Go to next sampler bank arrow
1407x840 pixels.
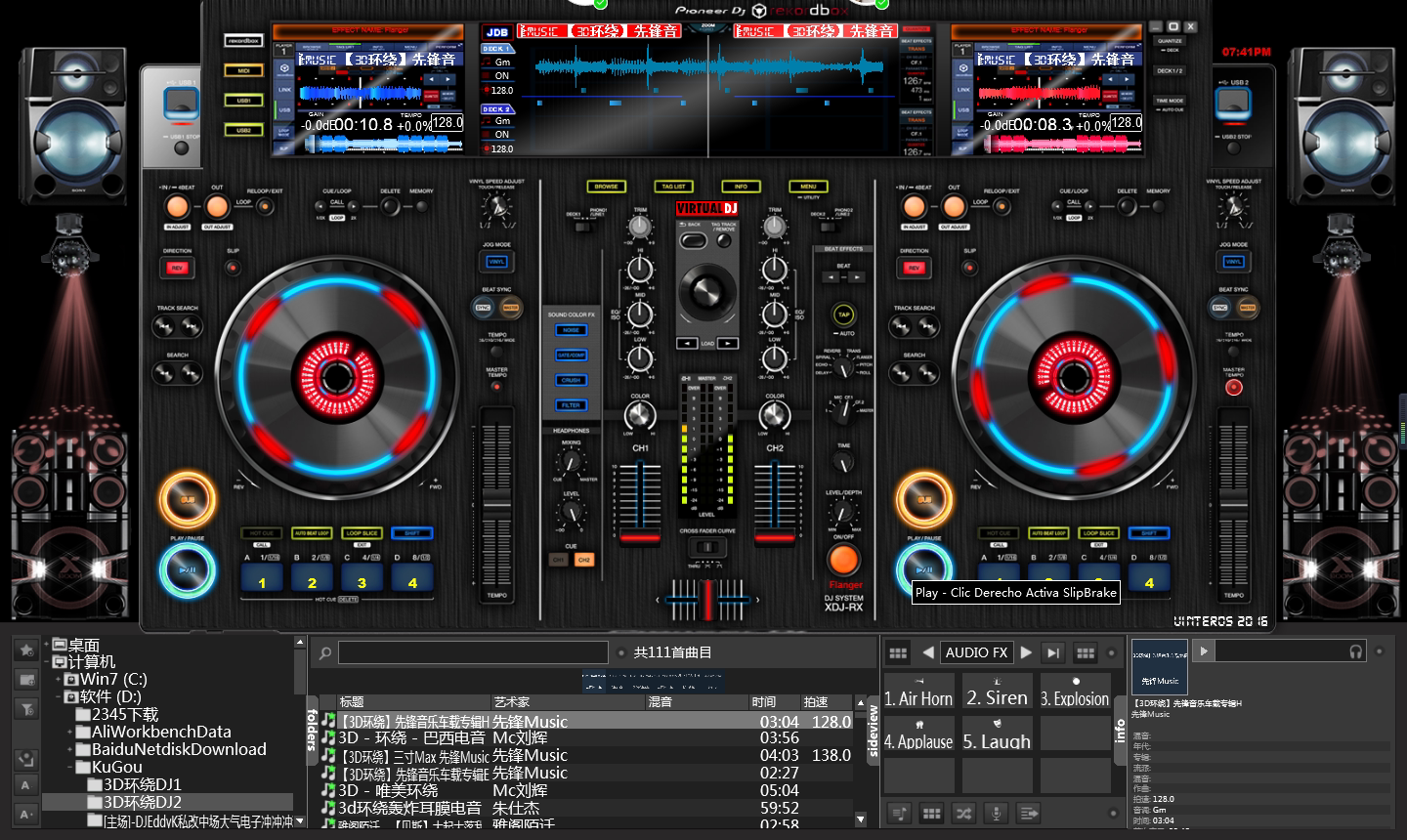(1026, 652)
